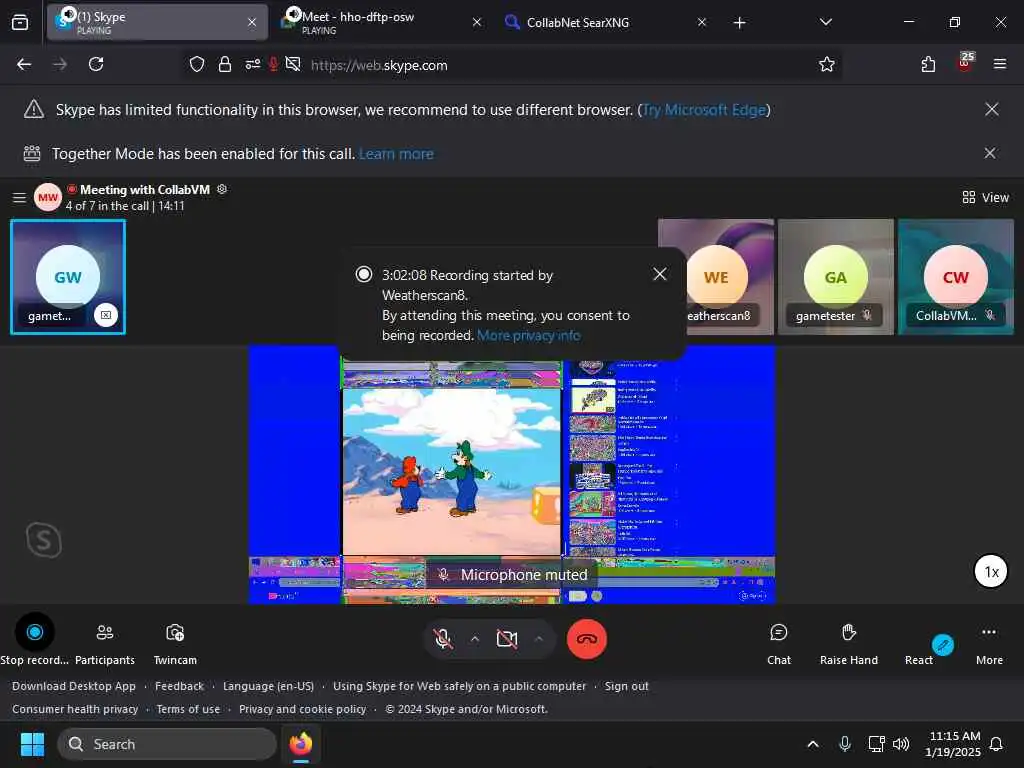Follow the Try Microsoft Edge link

tap(704, 110)
